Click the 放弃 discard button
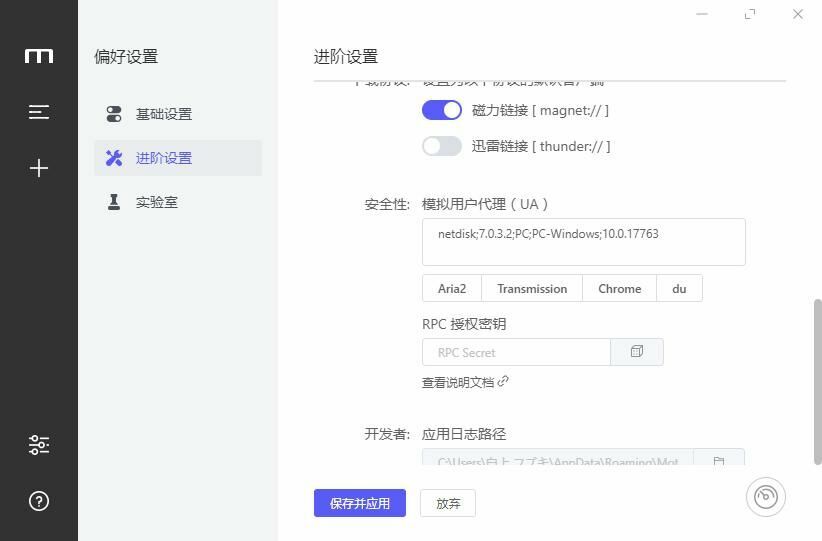Screen dimensions: 822x541 pyautogui.click(x=448, y=503)
